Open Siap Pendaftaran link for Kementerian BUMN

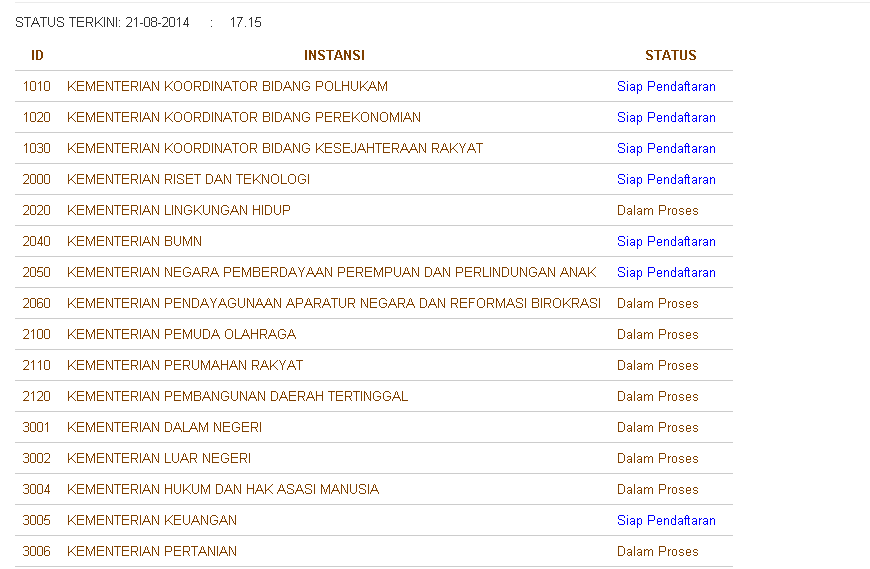point(666,242)
